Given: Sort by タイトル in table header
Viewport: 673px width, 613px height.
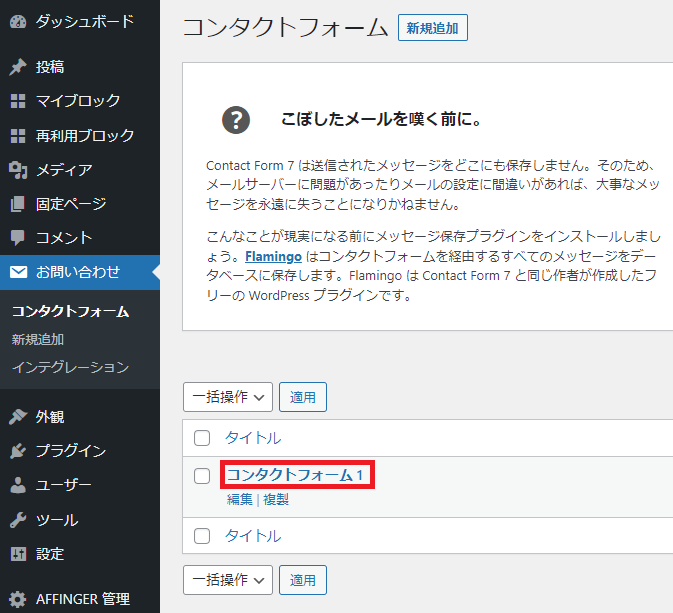Looking at the screenshot, I should coord(253,438).
